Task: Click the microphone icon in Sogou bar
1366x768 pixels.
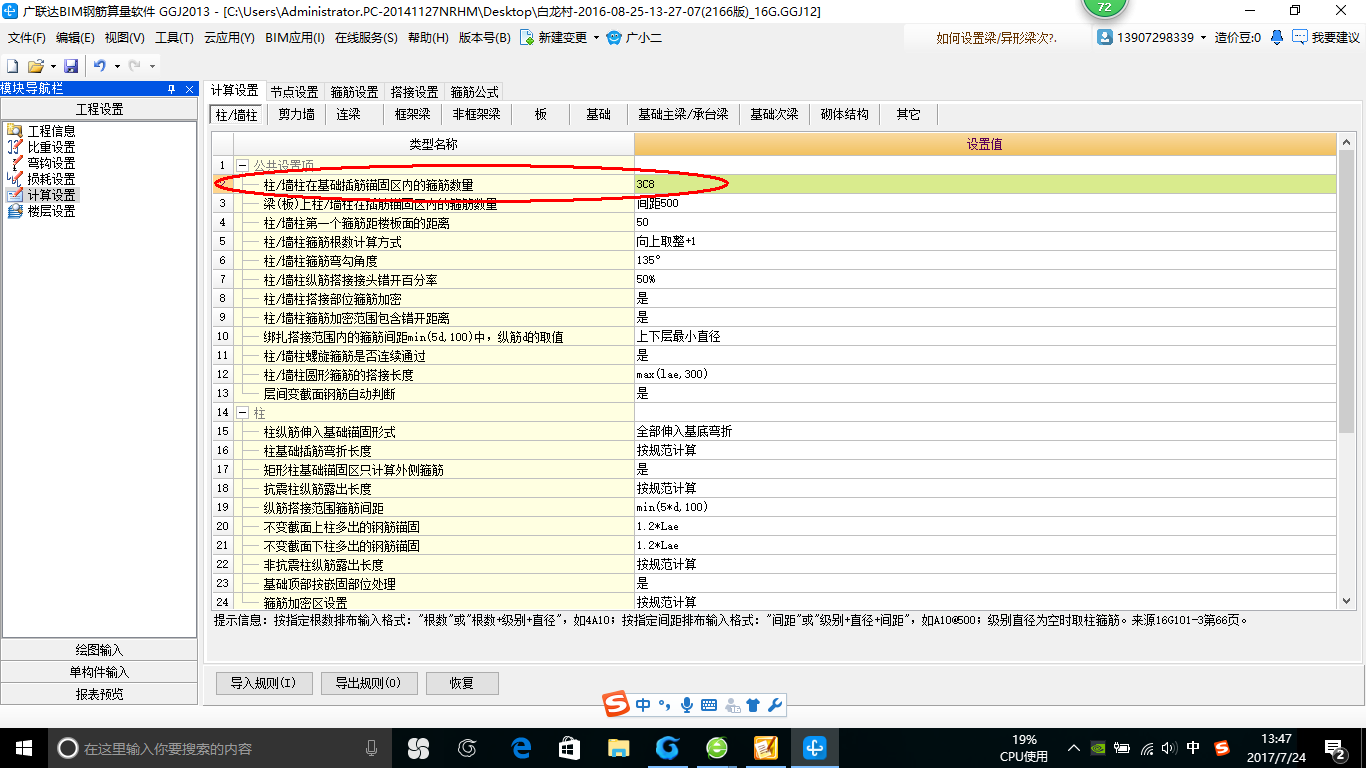Action: [687, 705]
